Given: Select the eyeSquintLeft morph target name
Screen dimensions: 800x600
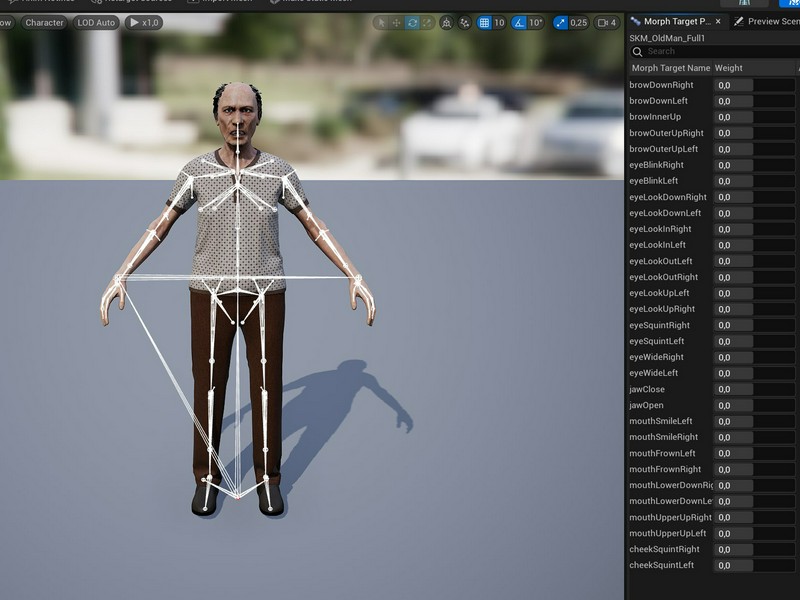Looking at the screenshot, I should [657, 341].
